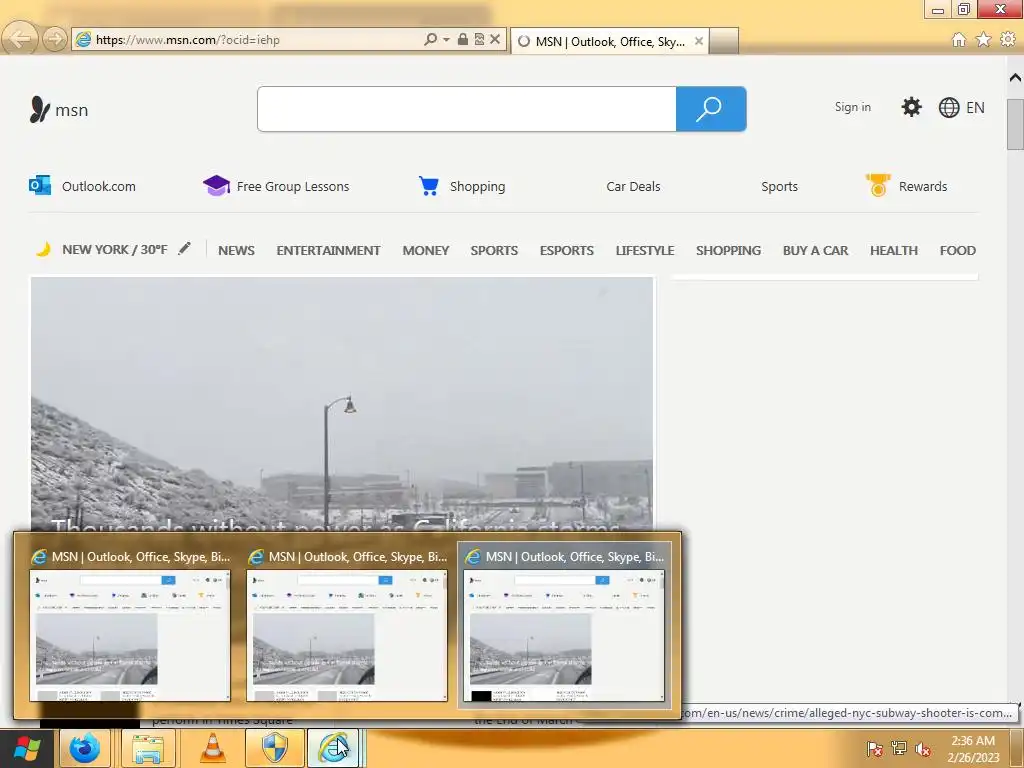Open the EN language globe selector
Image resolution: width=1024 pixels, height=768 pixels.
(961, 108)
